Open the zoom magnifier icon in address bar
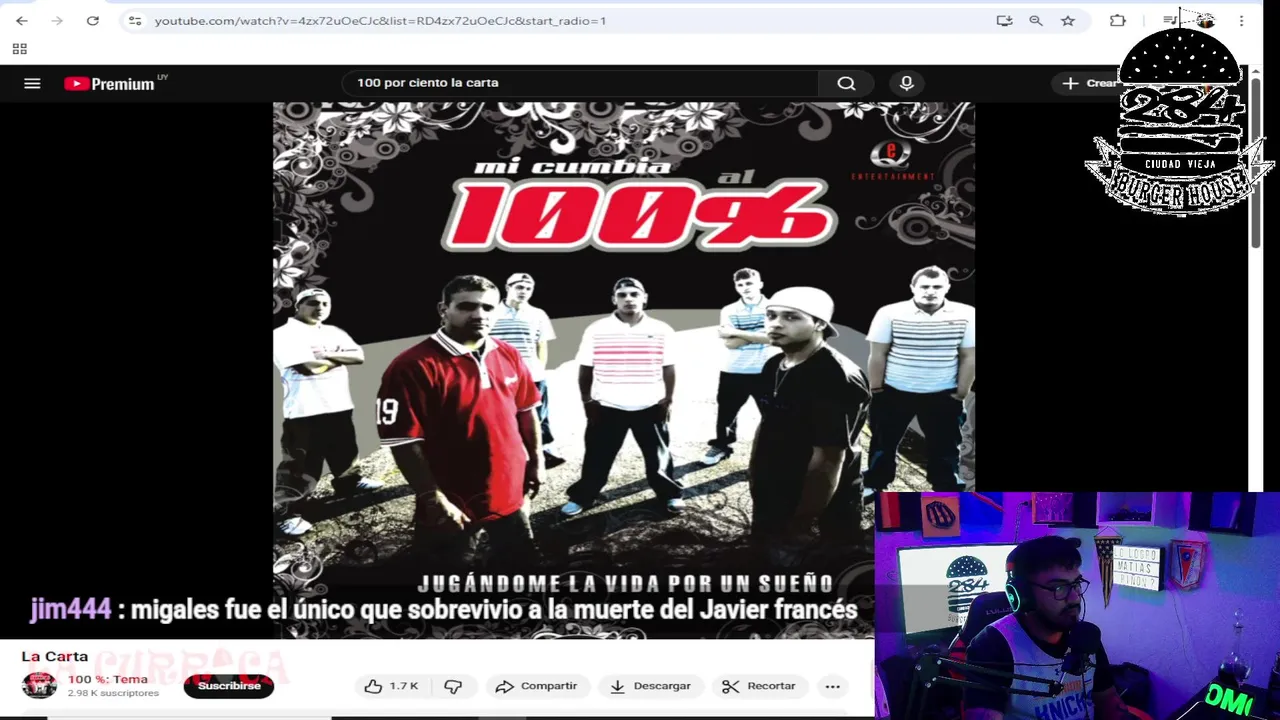Screen dimensions: 1280x720 (x=1036, y=20)
